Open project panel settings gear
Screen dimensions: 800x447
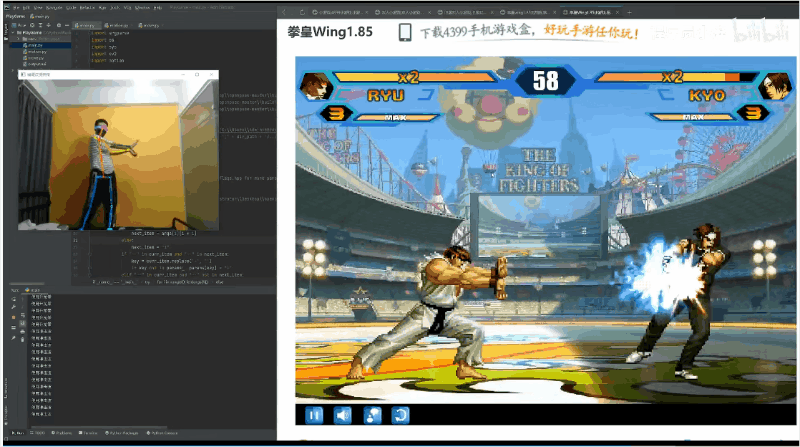(x=59, y=26)
